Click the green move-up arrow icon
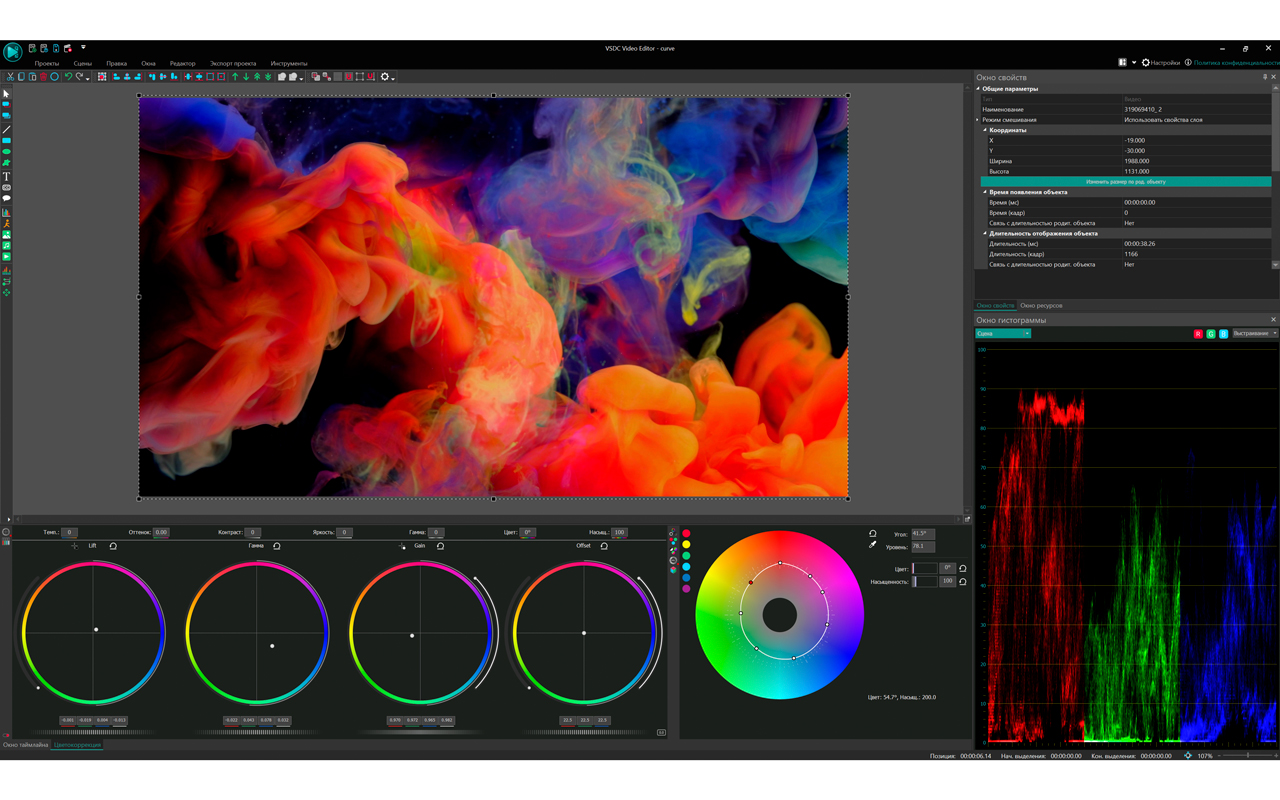The height and width of the screenshot is (800, 1280). (235, 77)
